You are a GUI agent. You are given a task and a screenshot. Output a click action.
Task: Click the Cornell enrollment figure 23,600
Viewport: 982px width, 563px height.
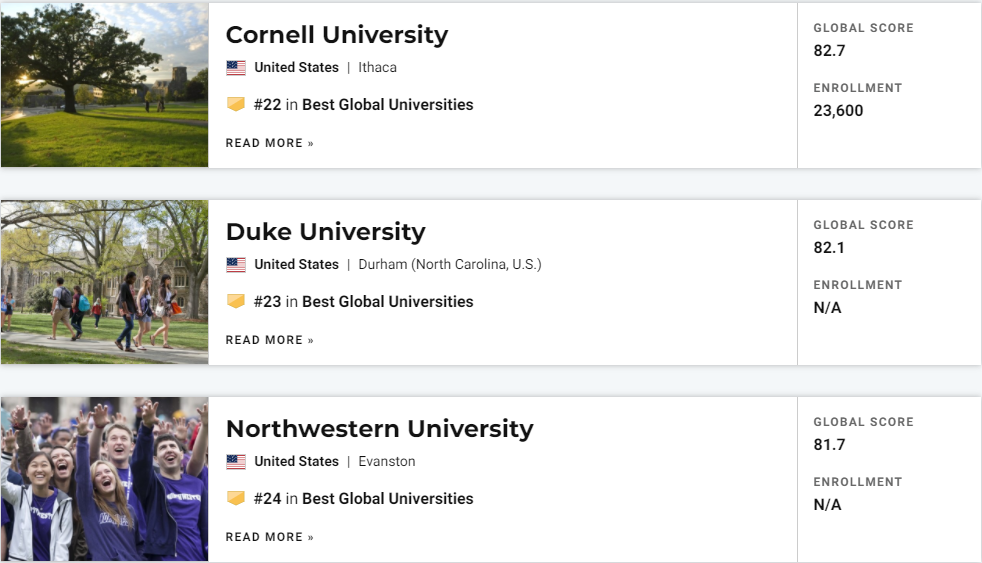pyautogui.click(x=838, y=111)
